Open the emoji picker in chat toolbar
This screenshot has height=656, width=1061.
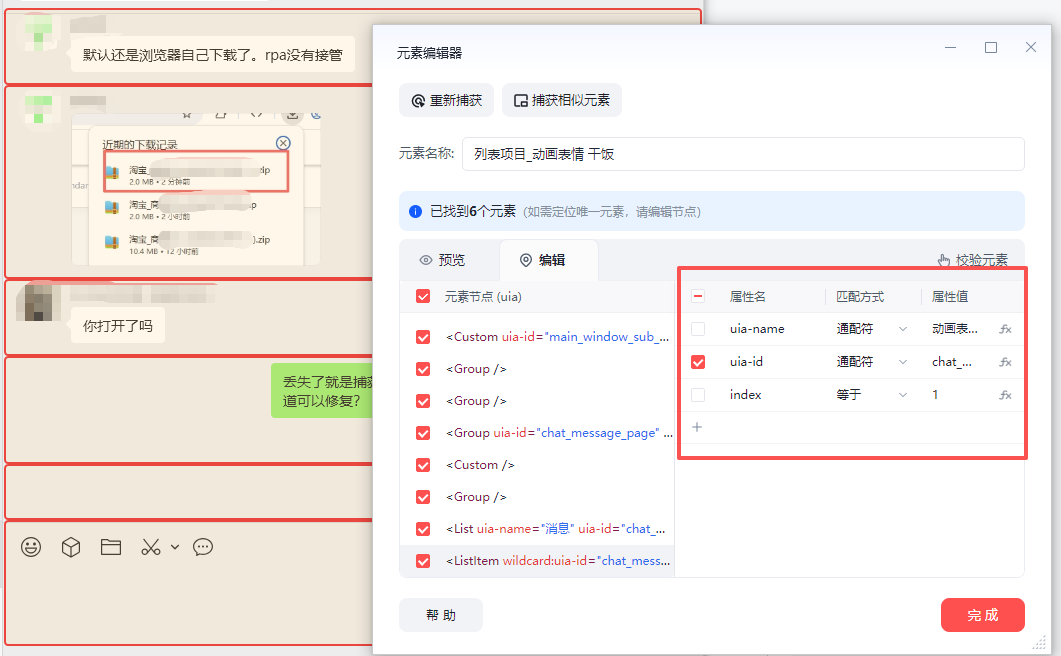coord(32,547)
